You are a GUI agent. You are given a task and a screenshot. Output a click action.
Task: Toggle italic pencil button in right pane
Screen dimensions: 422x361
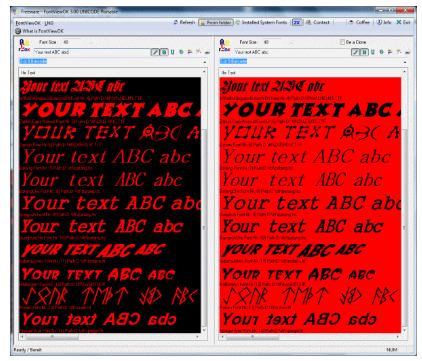[355, 52]
